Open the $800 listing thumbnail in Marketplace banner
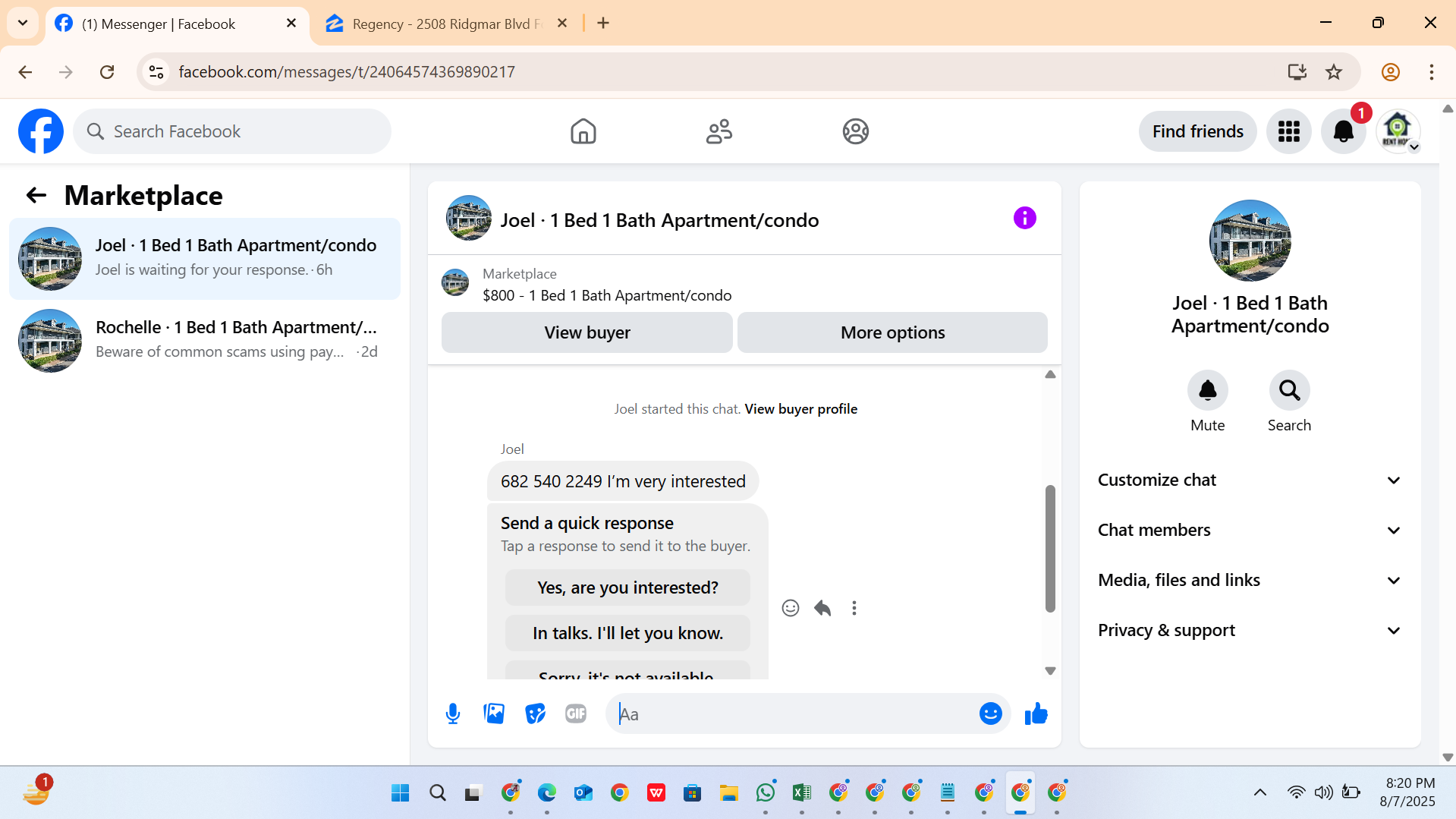Screen dimensions: 1456x819 click(455, 282)
